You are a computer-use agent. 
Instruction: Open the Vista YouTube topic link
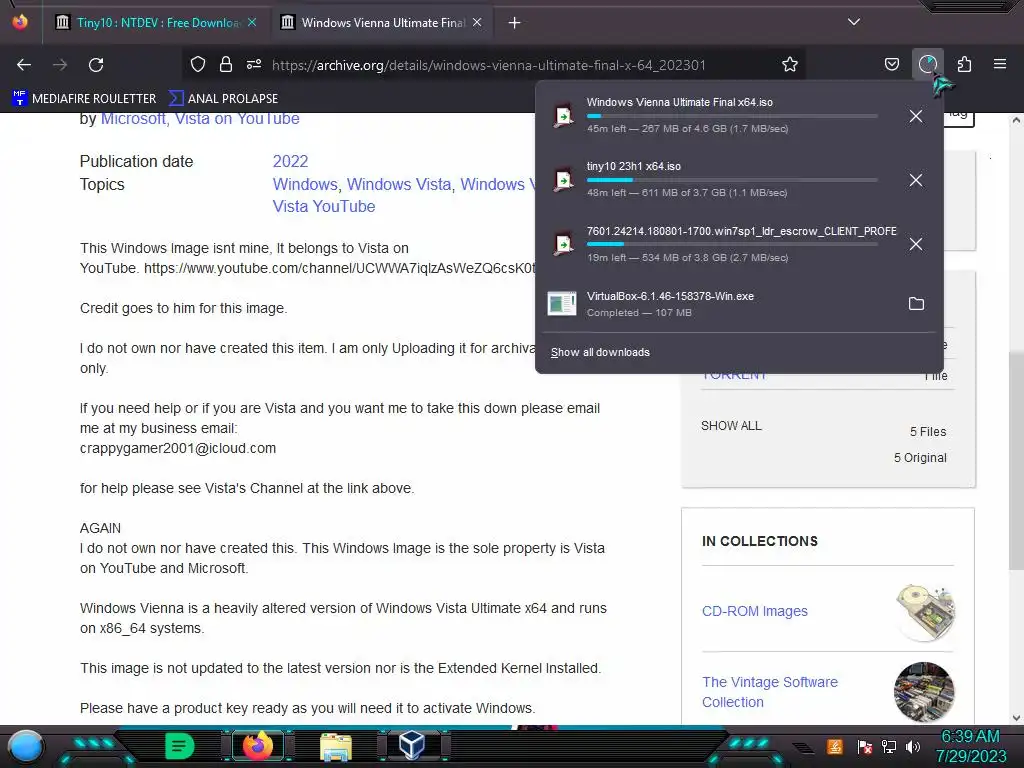[x=324, y=206]
